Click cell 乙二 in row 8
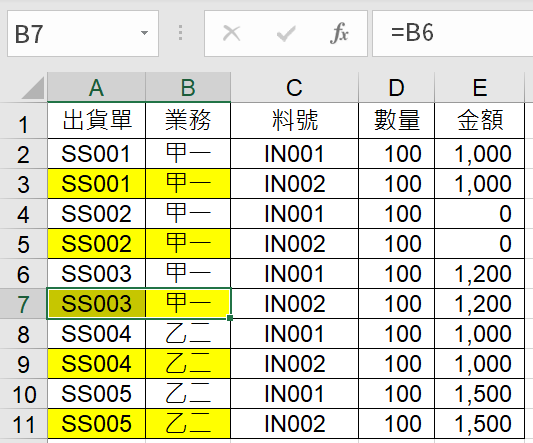The height and width of the screenshot is (443, 533). [x=188, y=334]
